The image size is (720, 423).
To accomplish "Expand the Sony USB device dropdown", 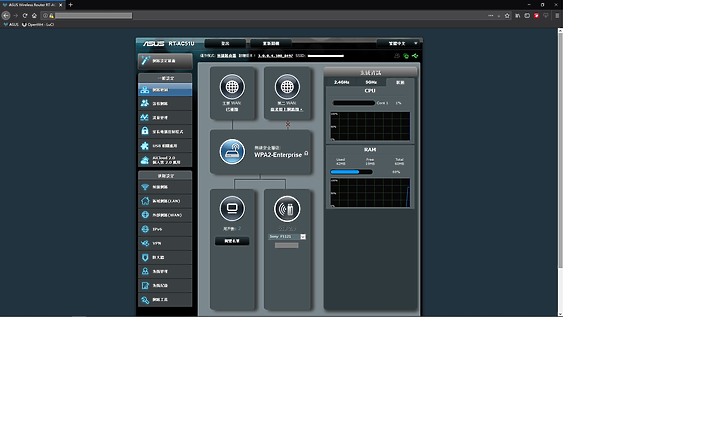I will pyautogui.click(x=303, y=237).
